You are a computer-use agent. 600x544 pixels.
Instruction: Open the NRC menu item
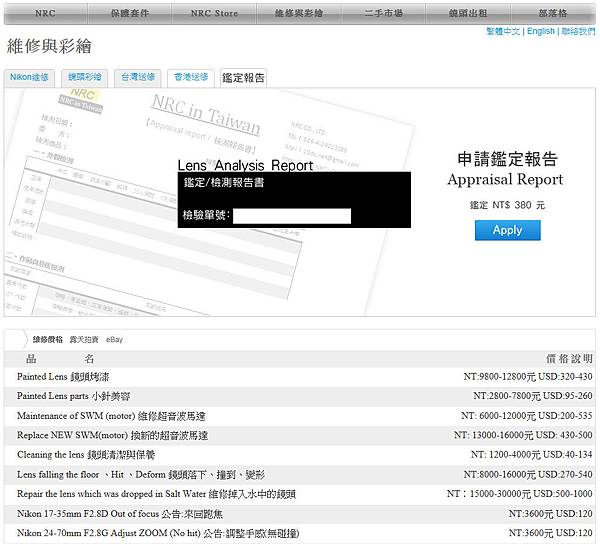click(x=45, y=13)
